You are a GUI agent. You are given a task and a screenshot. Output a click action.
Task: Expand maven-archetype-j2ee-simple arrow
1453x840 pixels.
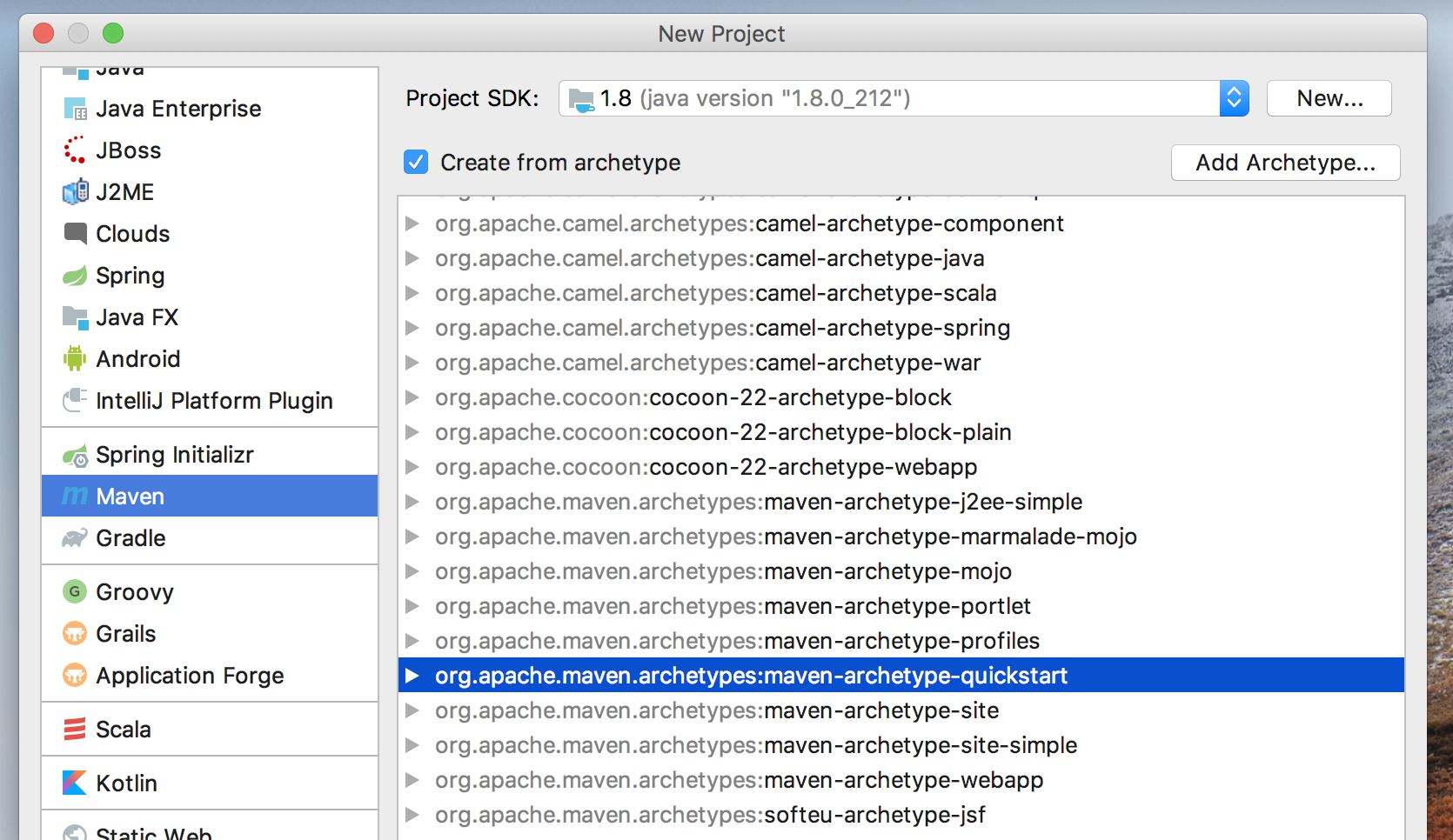coord(412,502)
